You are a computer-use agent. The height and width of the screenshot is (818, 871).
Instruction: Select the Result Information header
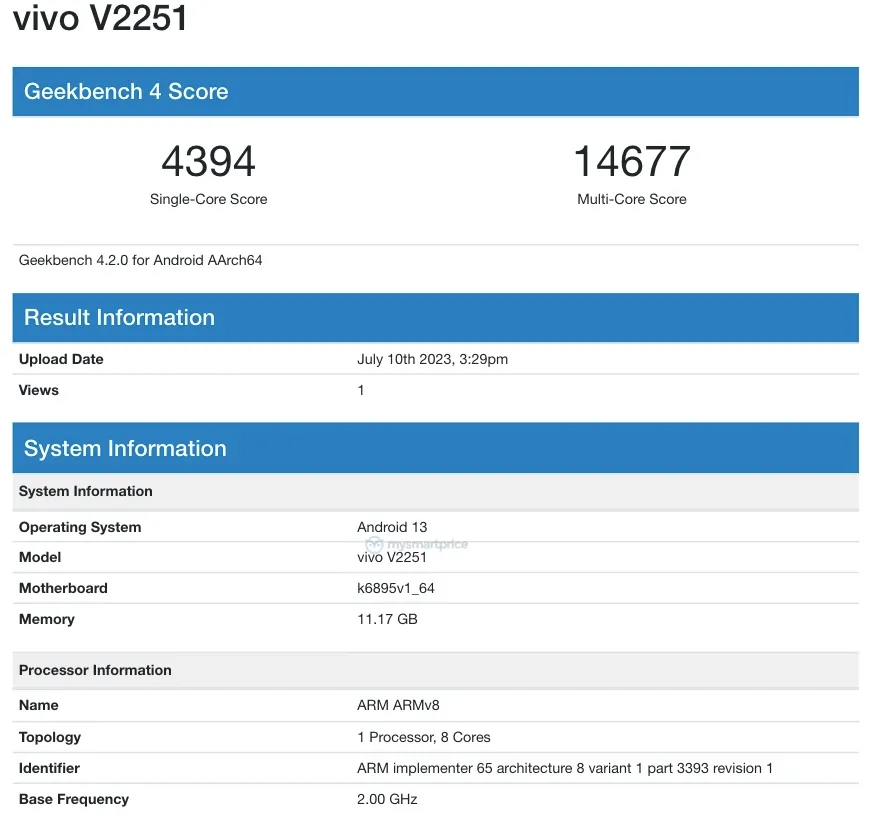click(x=119, y=317)
